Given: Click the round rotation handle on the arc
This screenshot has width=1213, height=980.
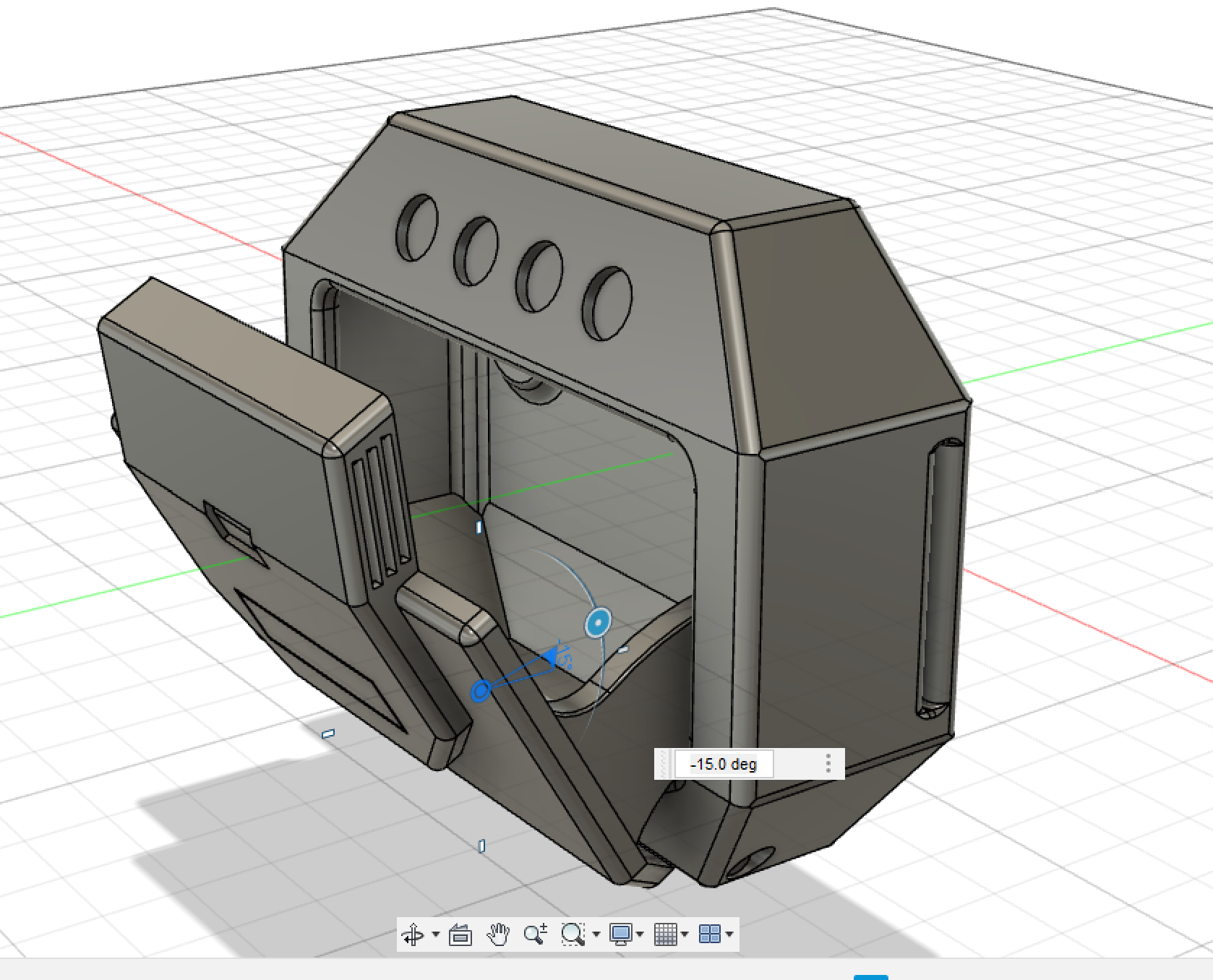Looking at the screenshot, I should click(598, 623).
